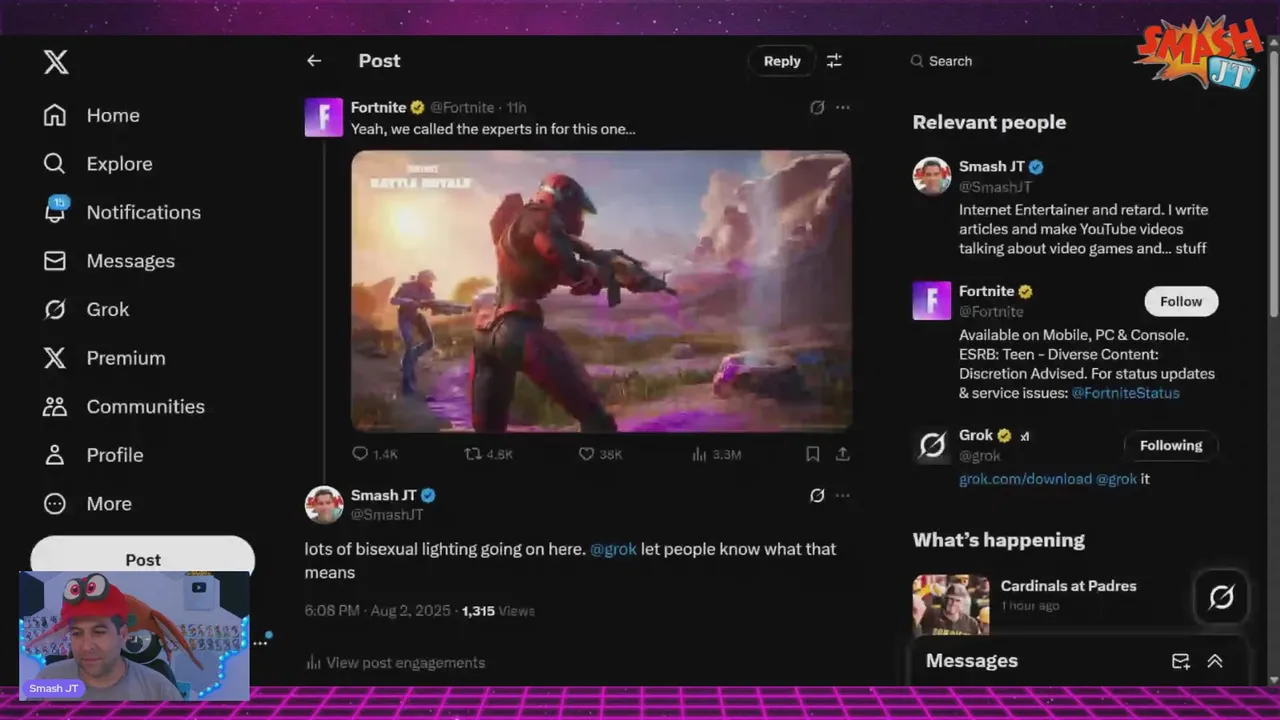Click the Following button for Grok

pyautogui.click(x=1171, y=445)
